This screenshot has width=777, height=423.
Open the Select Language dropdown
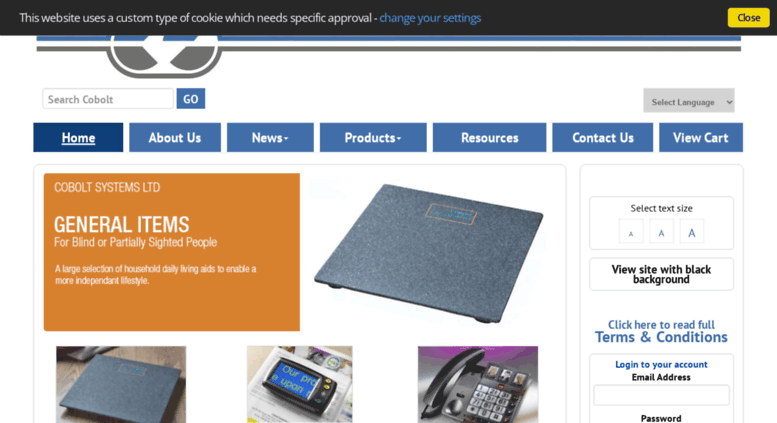[688, 101]
